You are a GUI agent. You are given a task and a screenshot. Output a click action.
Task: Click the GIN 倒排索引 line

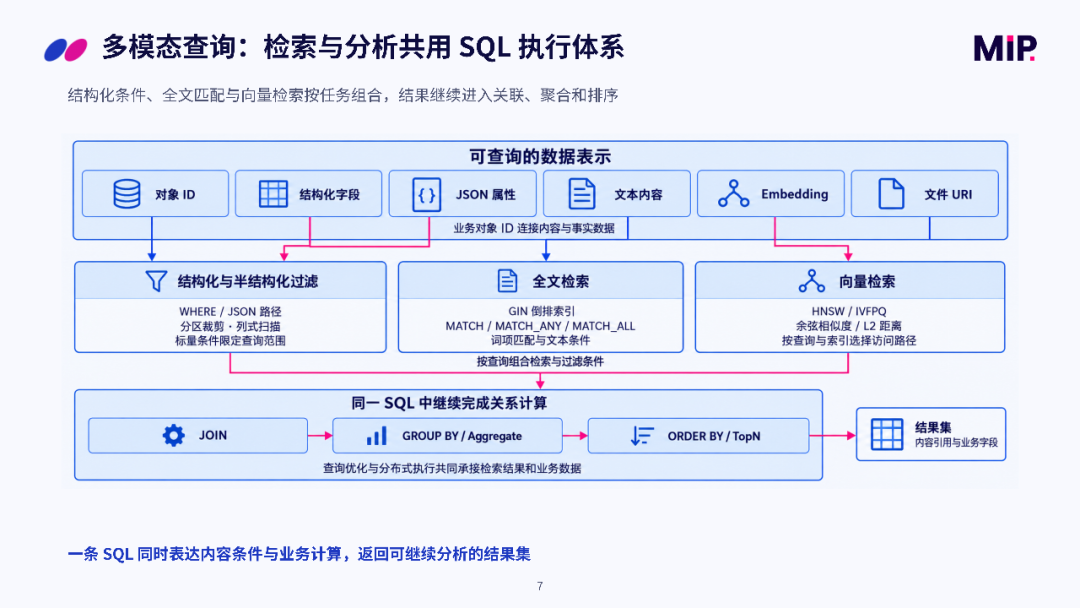[x=541, y=311]
